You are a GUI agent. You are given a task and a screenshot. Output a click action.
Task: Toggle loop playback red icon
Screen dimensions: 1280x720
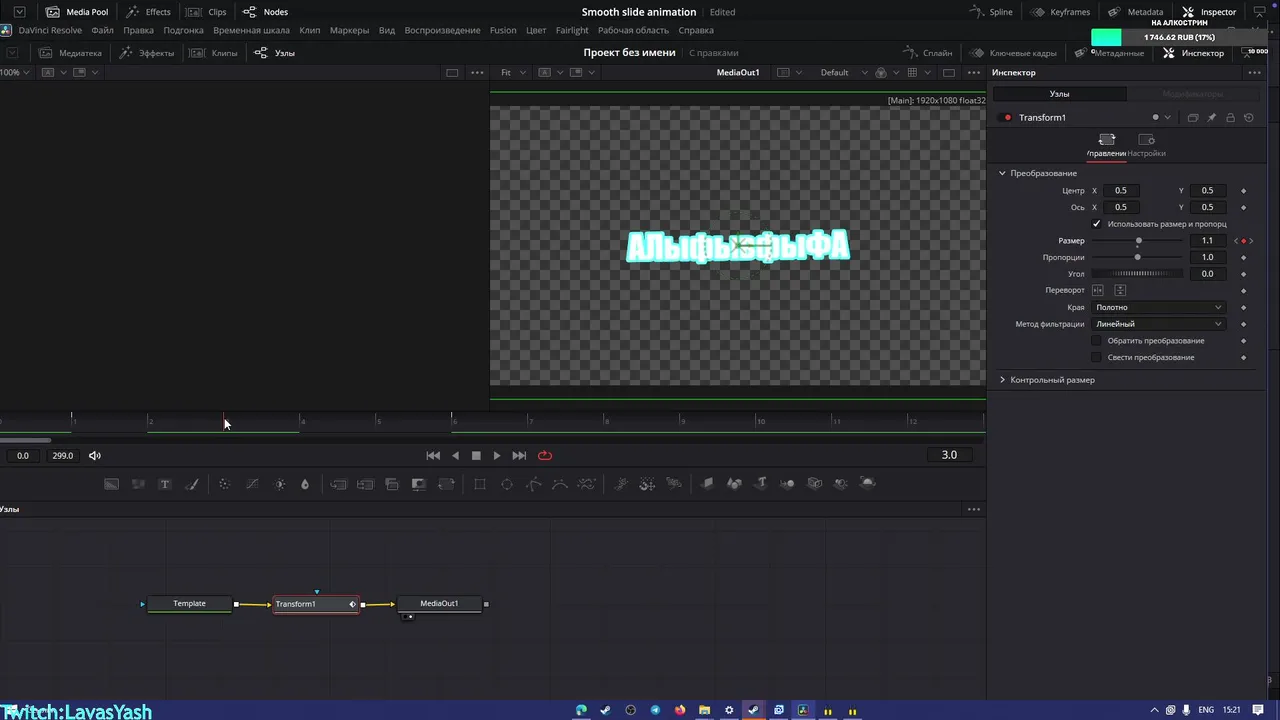[545, 455]
